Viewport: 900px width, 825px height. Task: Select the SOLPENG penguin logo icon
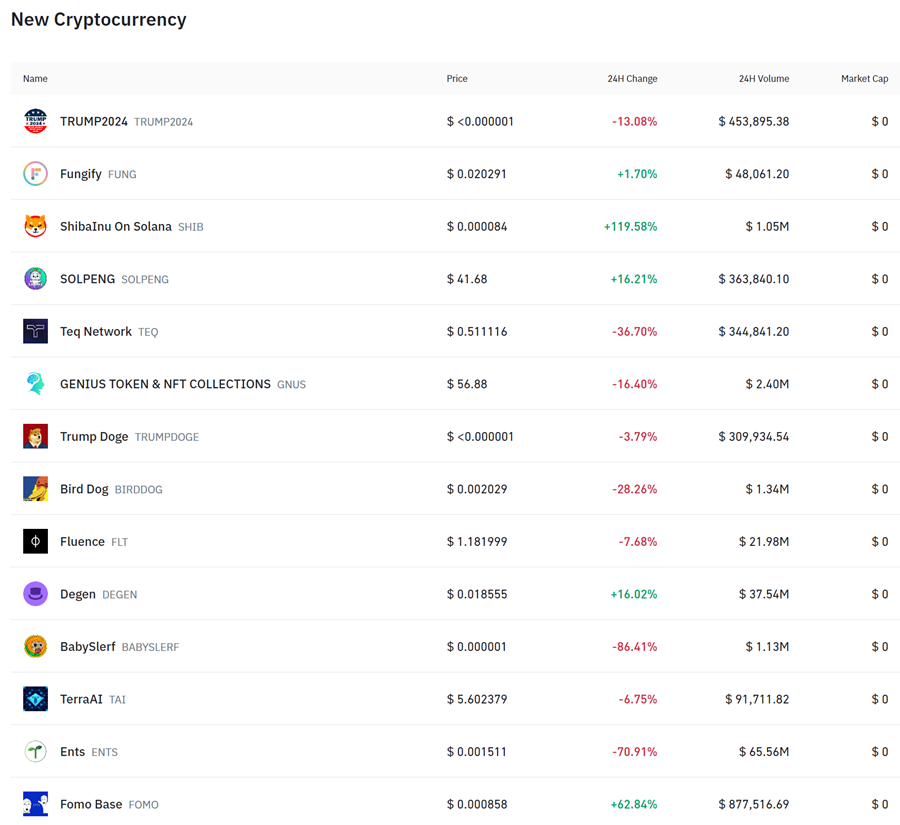(35, 279)
